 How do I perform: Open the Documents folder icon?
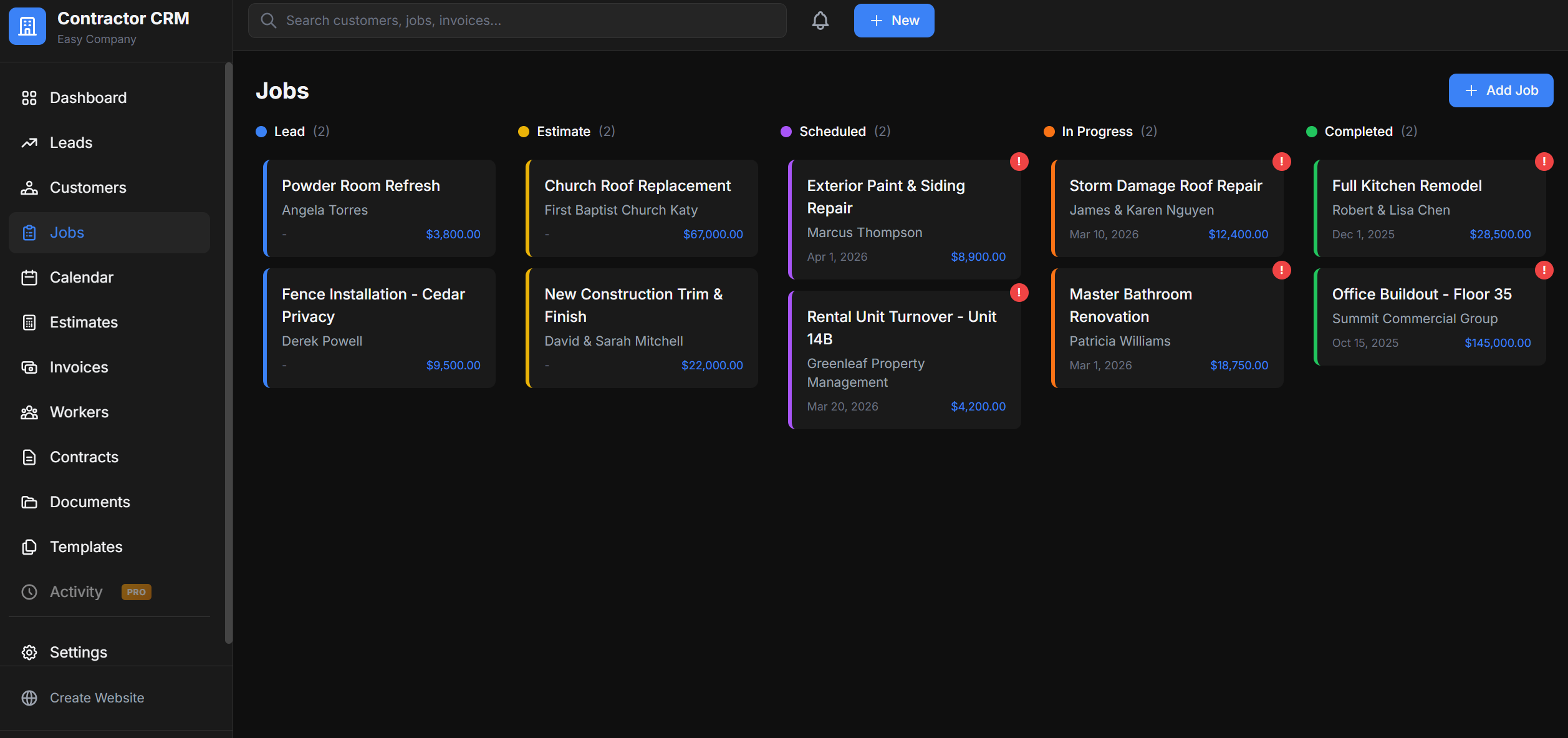pyautogui.click(x=29, y=502)
